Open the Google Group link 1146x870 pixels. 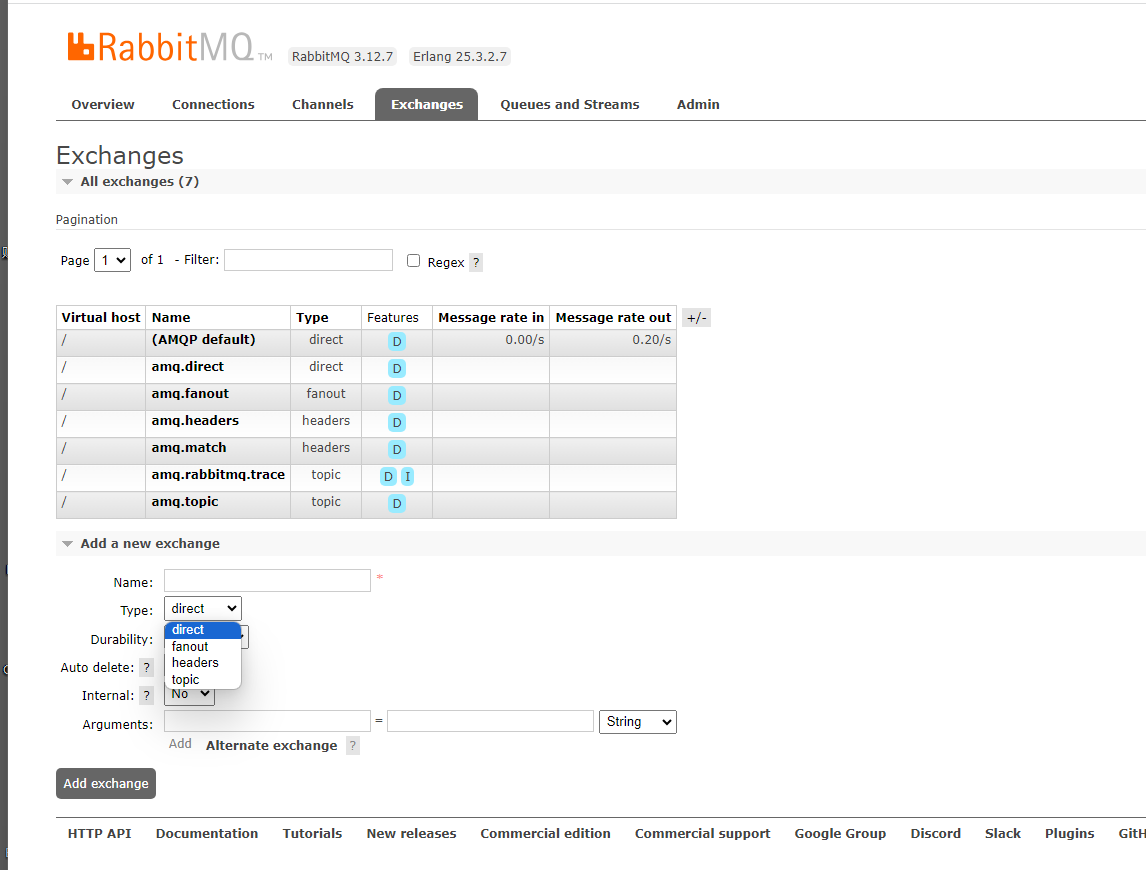pos(840,833)
